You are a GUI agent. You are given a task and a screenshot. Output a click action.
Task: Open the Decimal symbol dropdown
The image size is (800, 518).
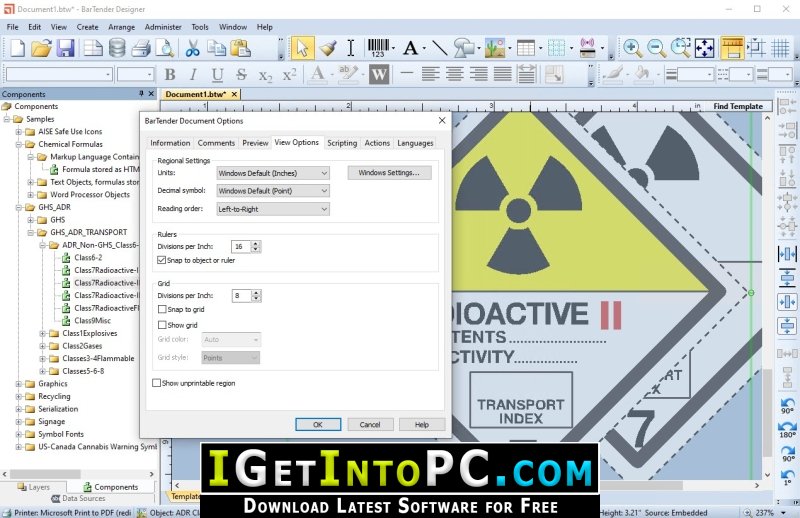tap(273, 191)
